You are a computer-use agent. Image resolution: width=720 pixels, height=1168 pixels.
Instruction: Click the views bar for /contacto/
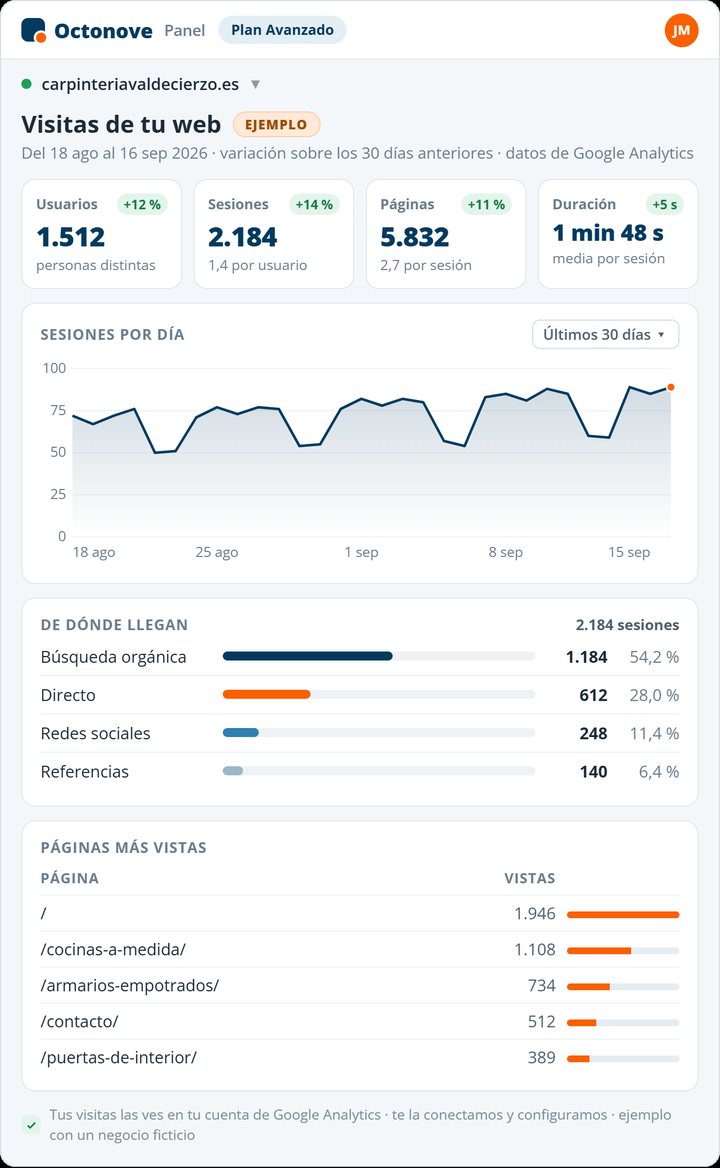(623, 1022)
